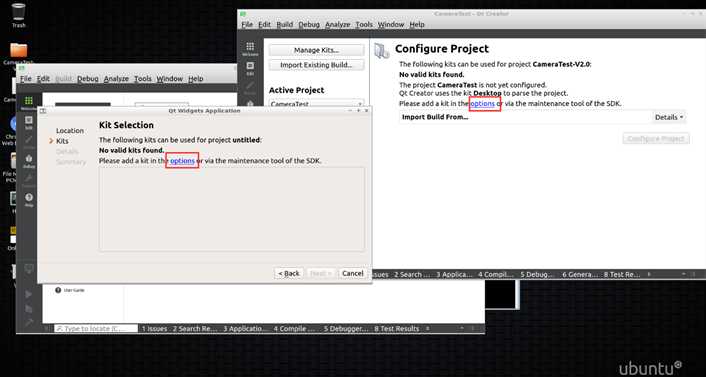Switch to Edit mode in left Qt Creator sidebar
Image resolution: width=706 pixels, height=377 pixels.
(29, 122)
